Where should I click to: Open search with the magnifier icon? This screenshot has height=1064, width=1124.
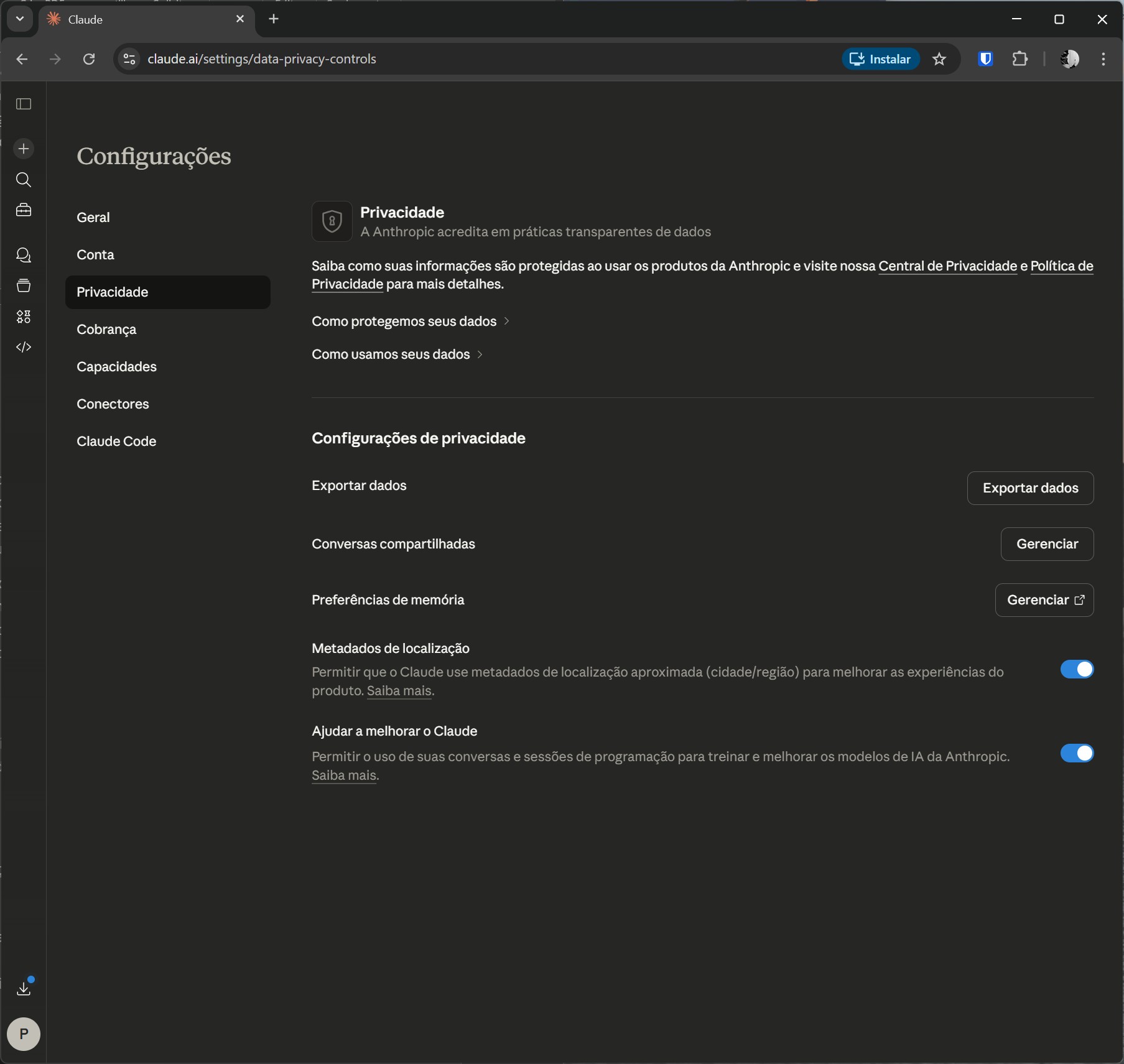tap(24, 180)
